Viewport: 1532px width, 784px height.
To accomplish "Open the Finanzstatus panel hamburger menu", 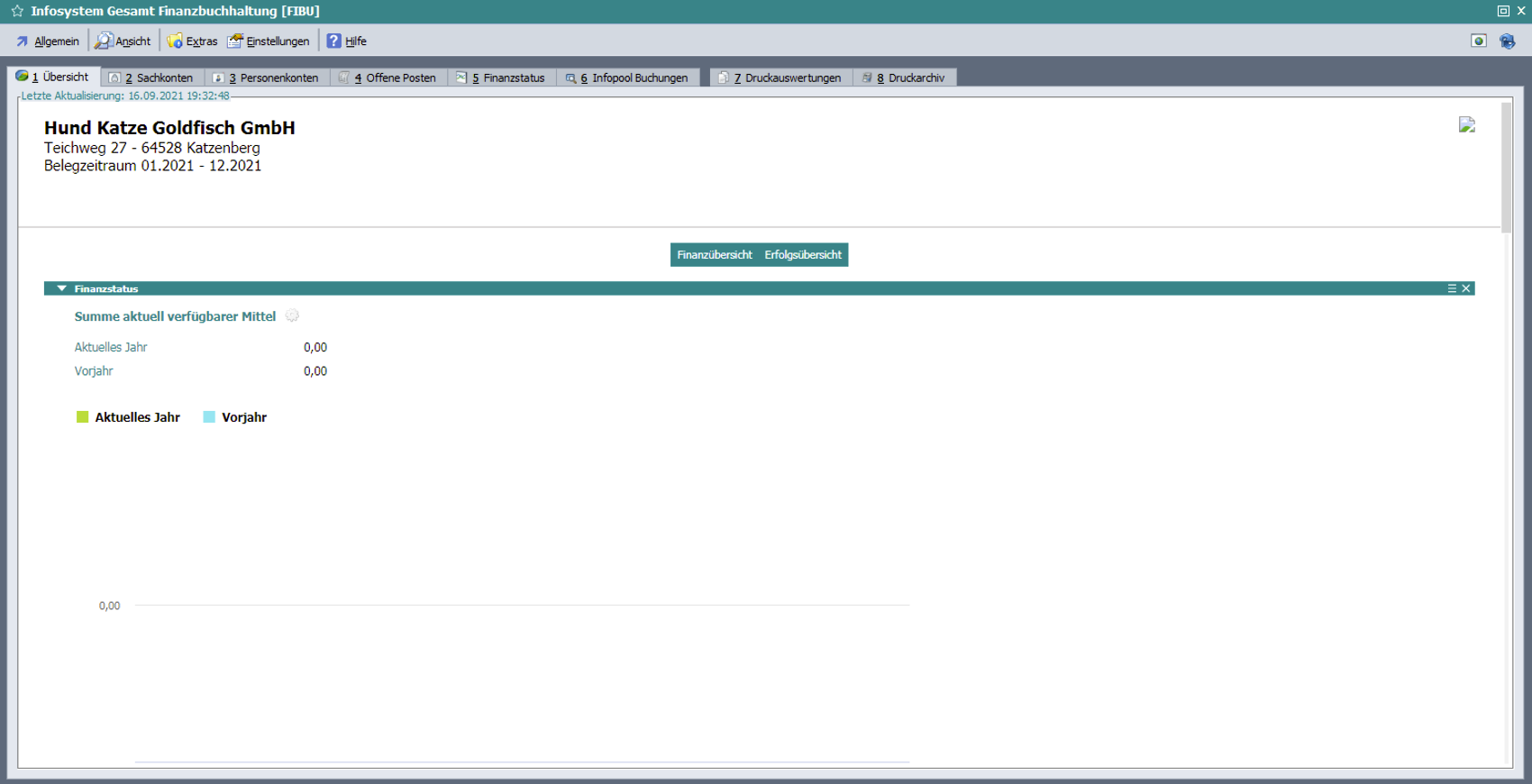I will (1452, 288).
